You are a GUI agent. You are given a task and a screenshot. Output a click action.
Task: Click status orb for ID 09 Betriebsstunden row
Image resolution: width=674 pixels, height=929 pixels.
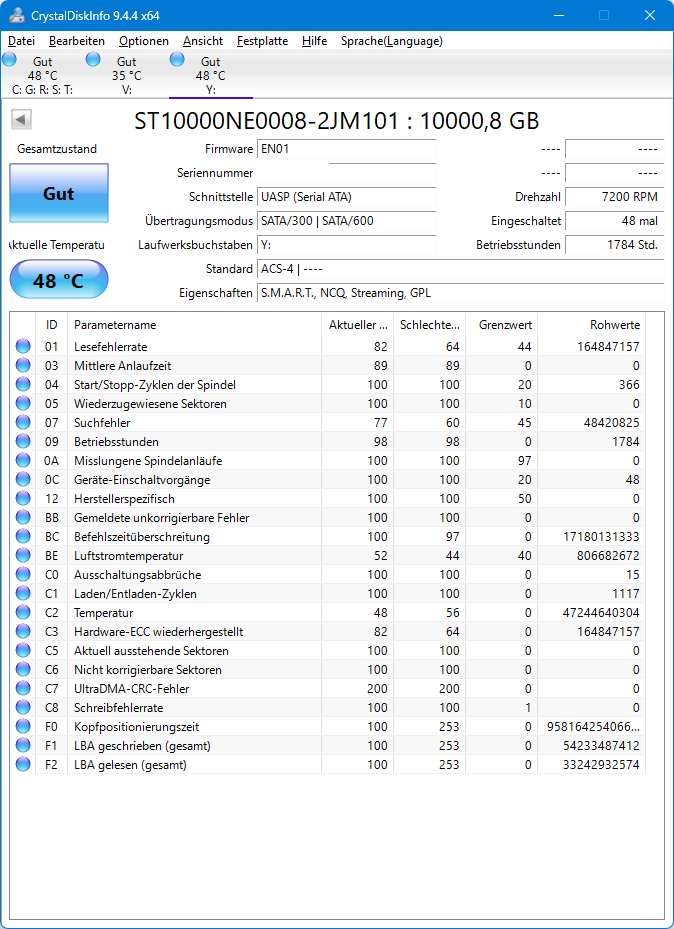pyautogui.click(x=23, y=441)
